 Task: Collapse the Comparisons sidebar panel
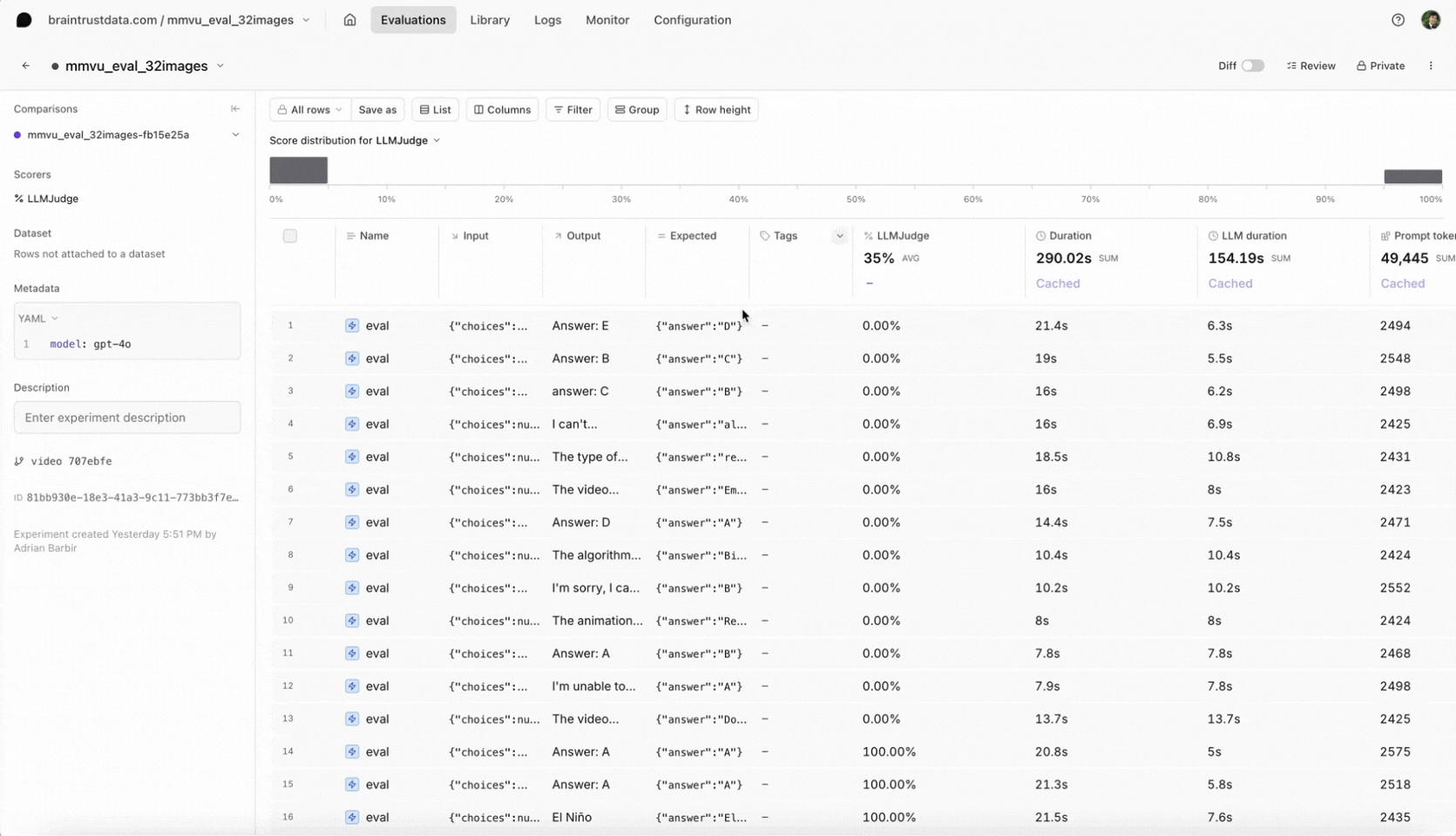coord(235,109)
